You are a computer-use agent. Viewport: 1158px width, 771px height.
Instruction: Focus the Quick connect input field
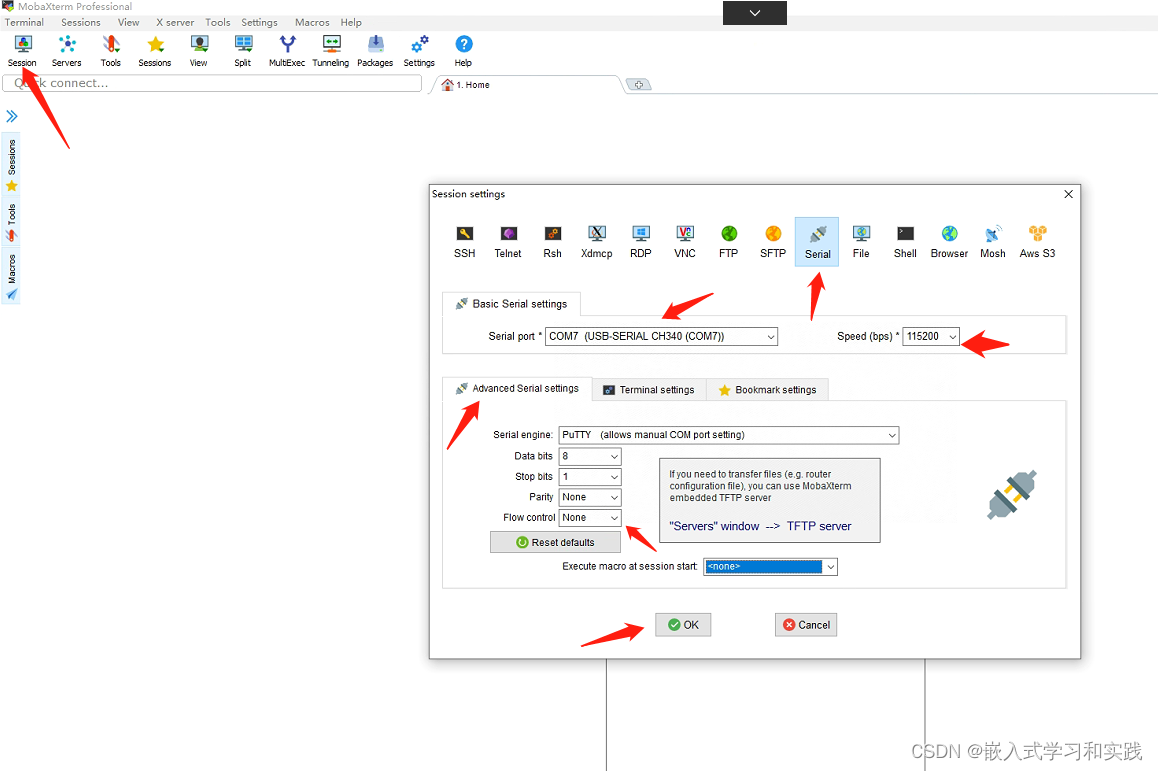pyautogui.click(x=213, y=83)
